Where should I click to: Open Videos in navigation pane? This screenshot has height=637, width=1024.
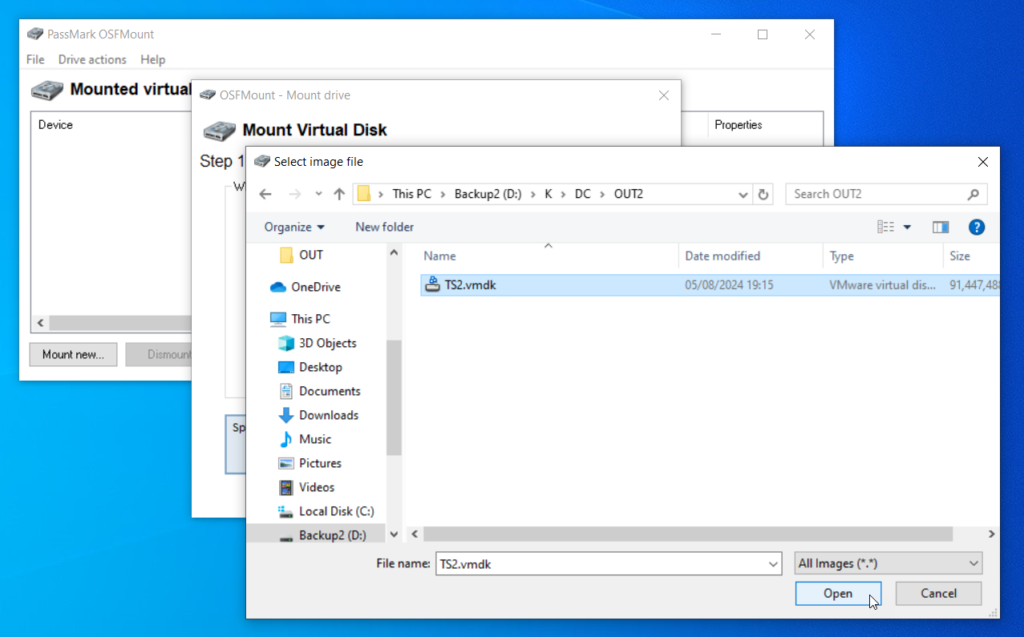[316, 487]
